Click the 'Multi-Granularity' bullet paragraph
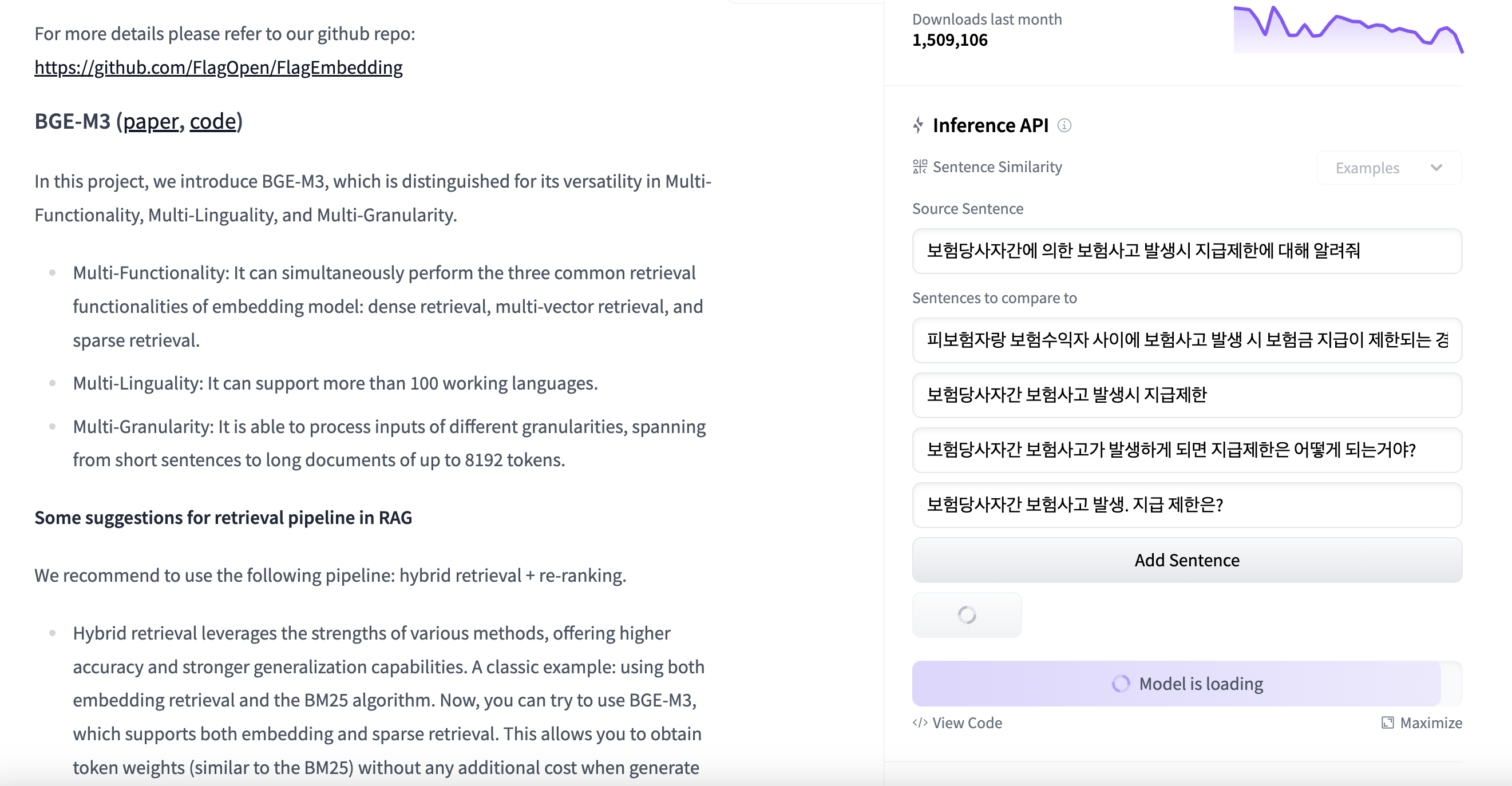1512x786 pixels. [x=389, y=443]
